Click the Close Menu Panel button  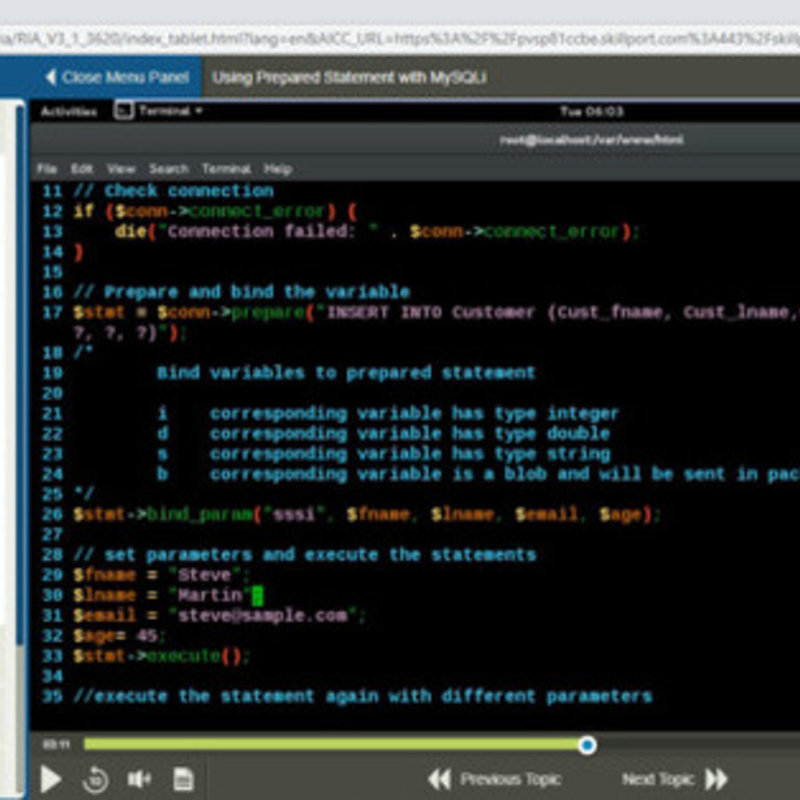click(117, 78)
